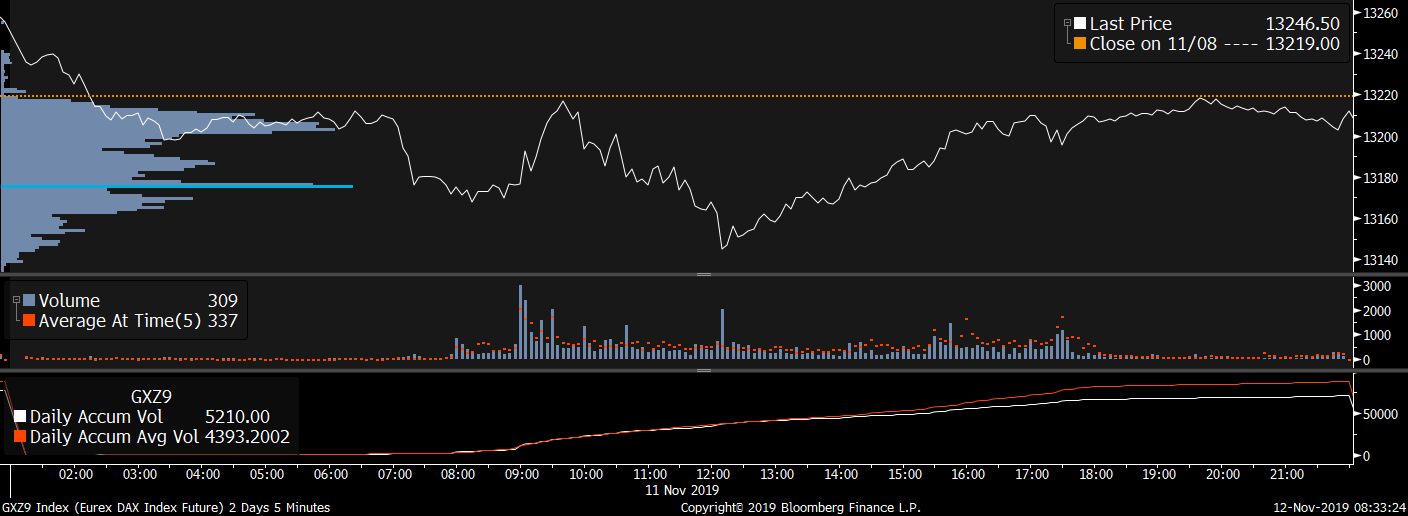The height and width of the screenshot is (516, 1408).
Task: Click the 13240 price axis label
Action: [1382, 54]
